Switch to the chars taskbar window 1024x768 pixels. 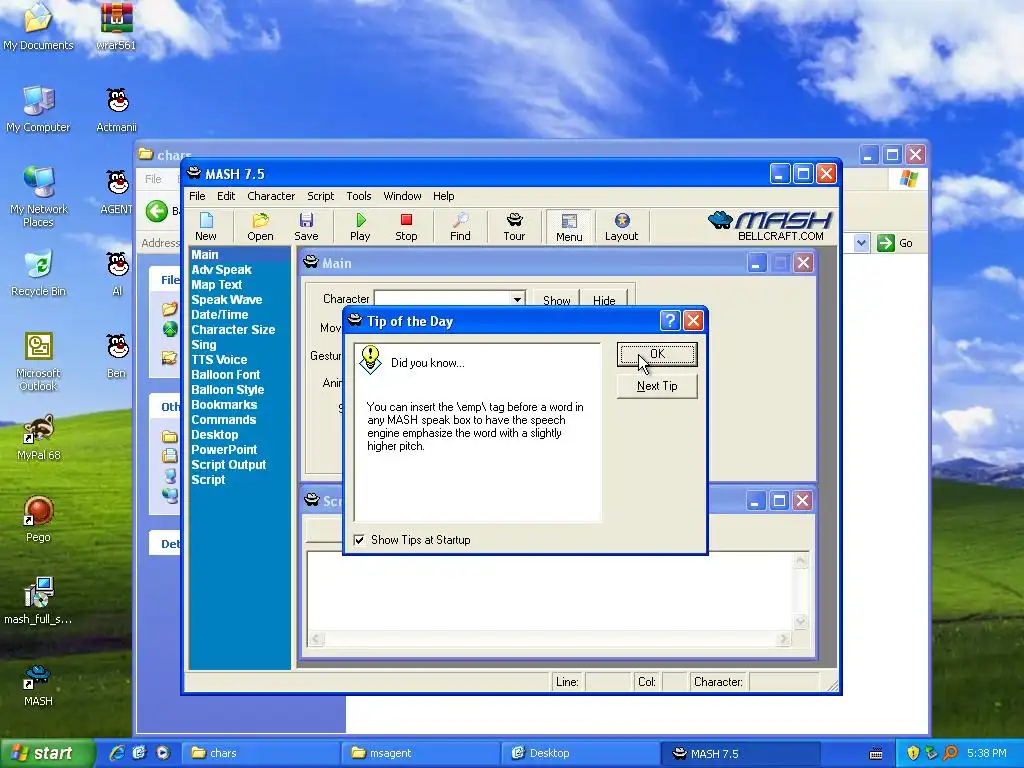pos(260,753)
